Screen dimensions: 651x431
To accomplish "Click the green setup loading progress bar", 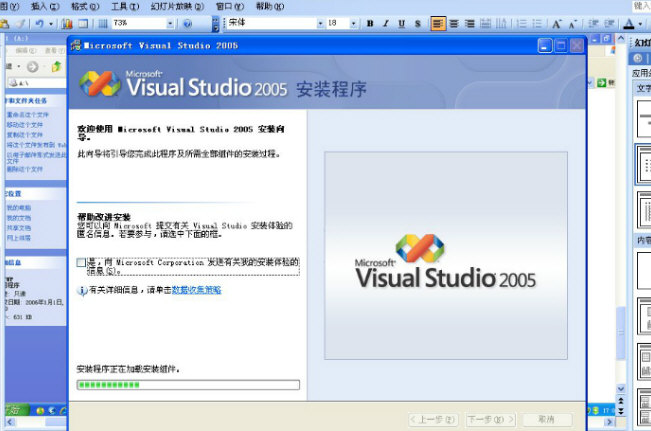I will 188,385.
